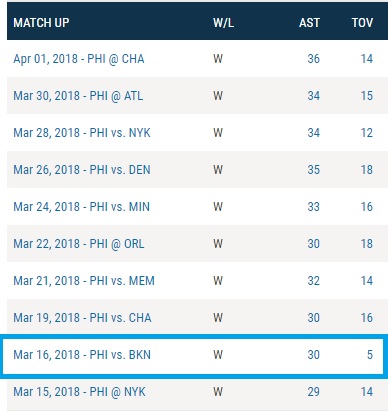Click the 32 assists value for MEM game
The height and width of the screenshot is (411, 388).
tap(313, 281)
